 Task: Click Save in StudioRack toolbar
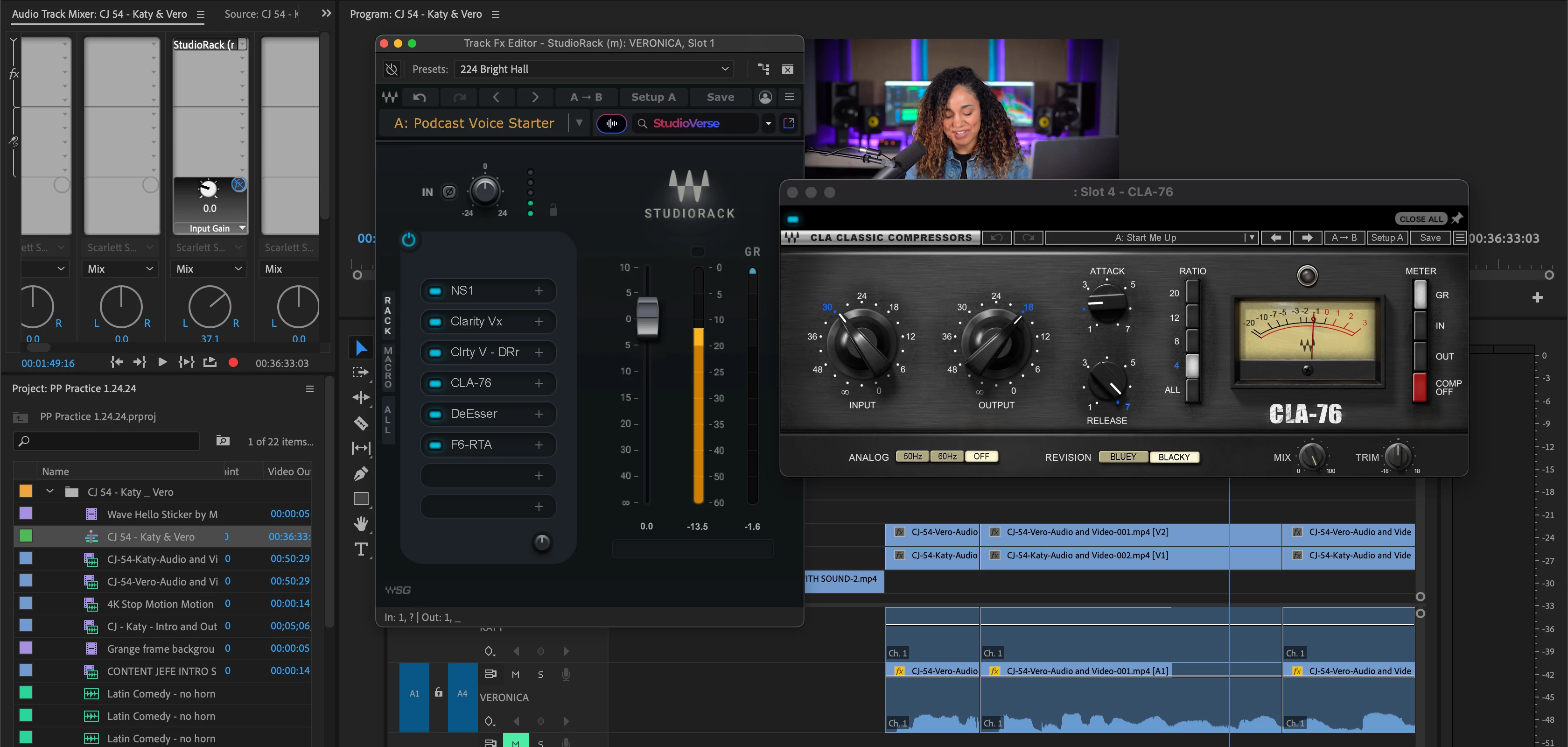click(x=720, y=98)
